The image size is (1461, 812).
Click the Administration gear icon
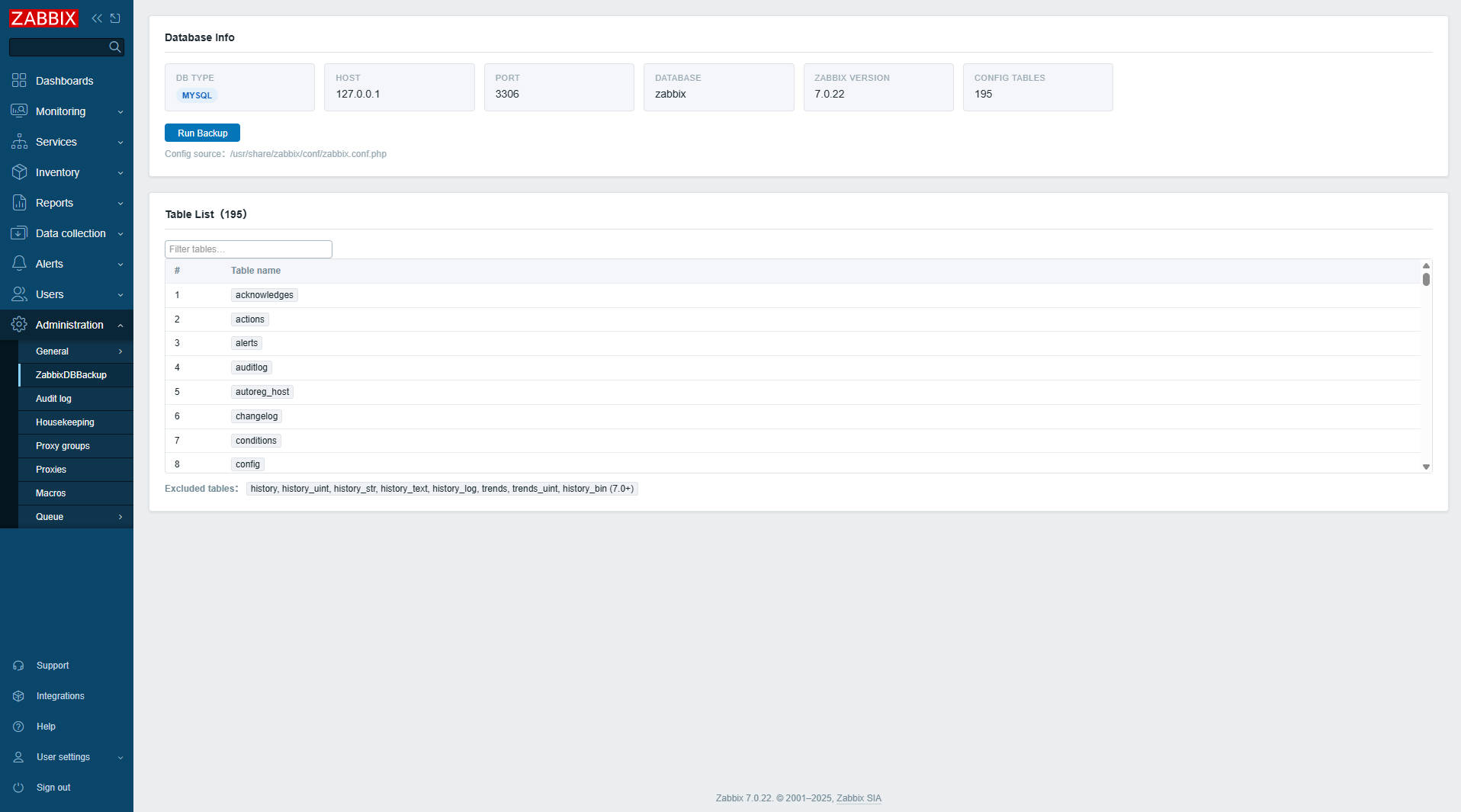(19, 324)
